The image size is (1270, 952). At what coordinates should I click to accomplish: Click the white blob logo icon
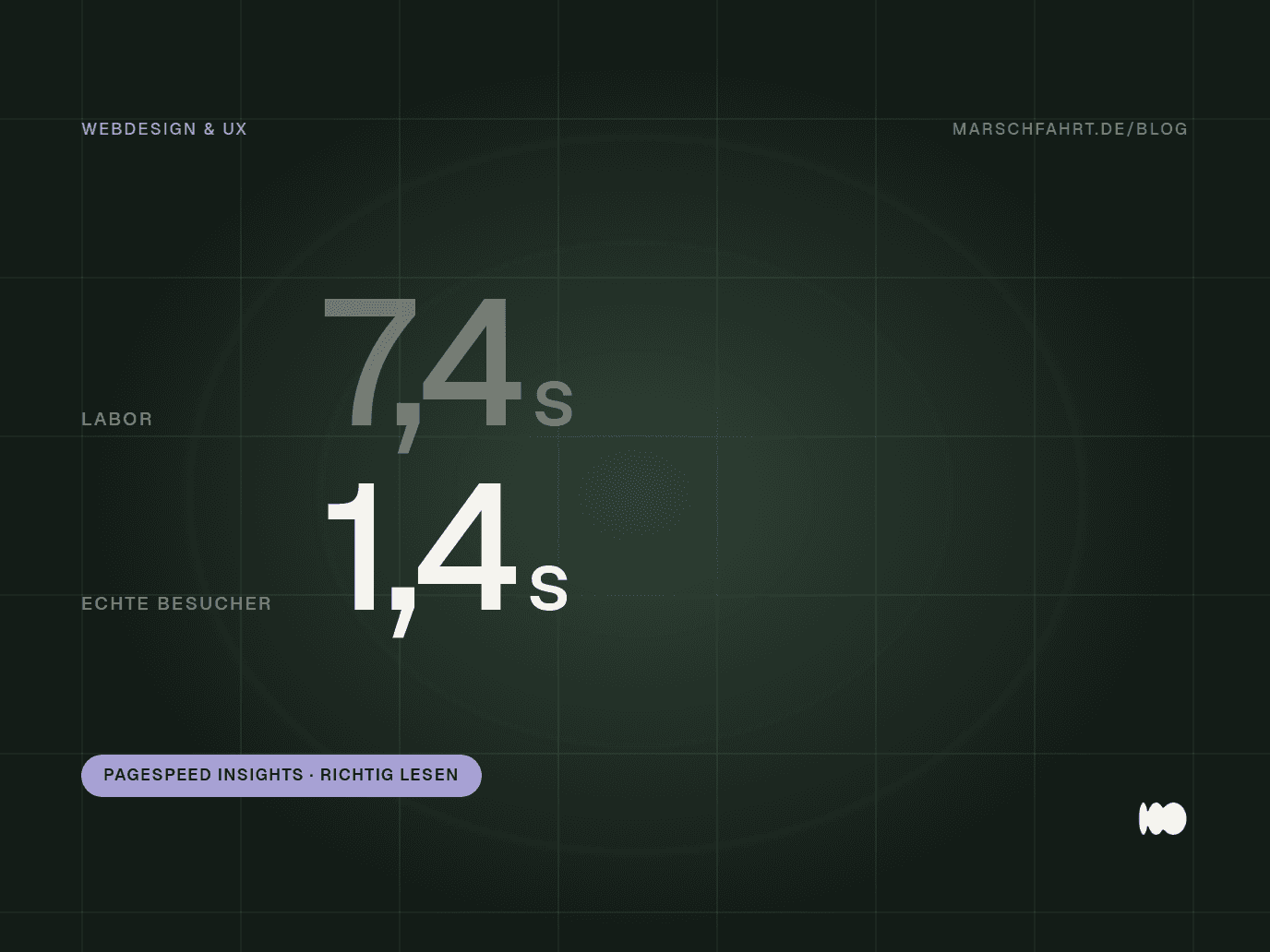pyautogui.click(x=1163, y=819)
